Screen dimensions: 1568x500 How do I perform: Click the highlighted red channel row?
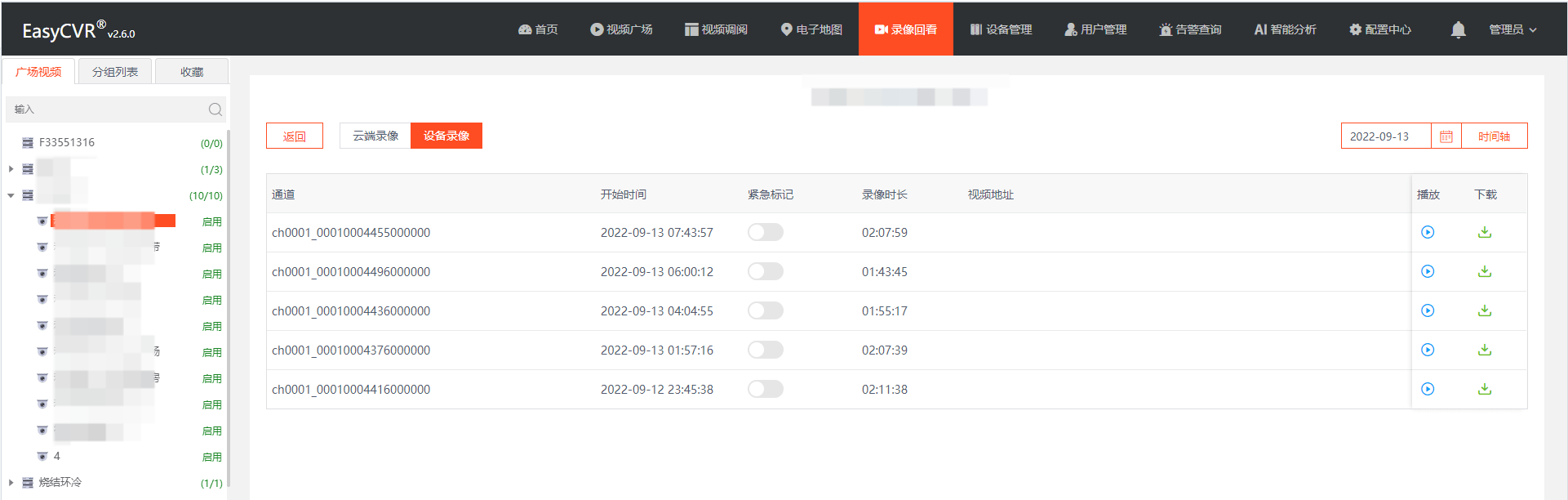[113, 221]
